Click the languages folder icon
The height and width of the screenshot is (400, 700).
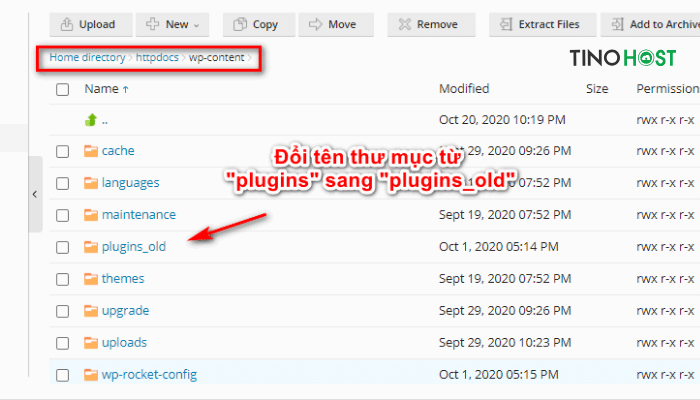[91, 183]
